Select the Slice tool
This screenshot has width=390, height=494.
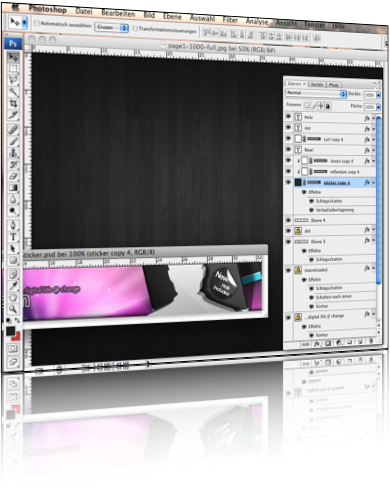13,115
